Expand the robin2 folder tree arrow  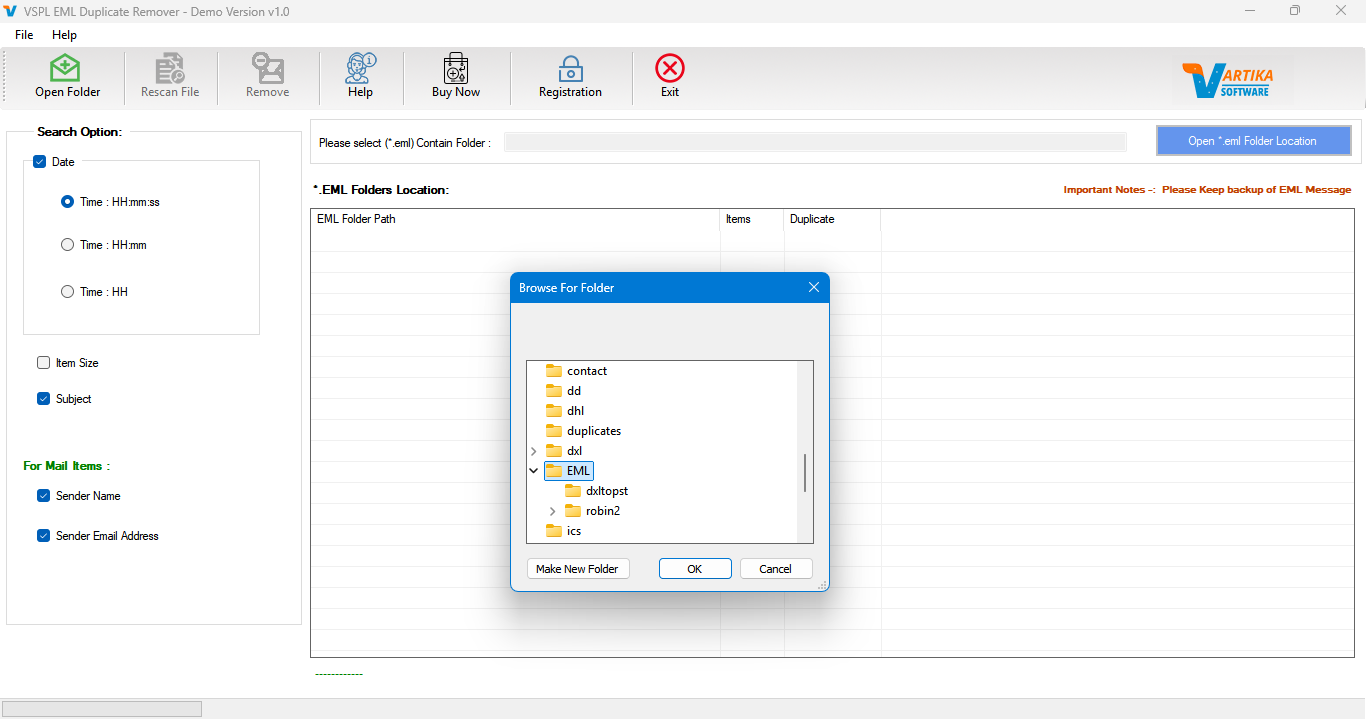[x=553, y=511]
